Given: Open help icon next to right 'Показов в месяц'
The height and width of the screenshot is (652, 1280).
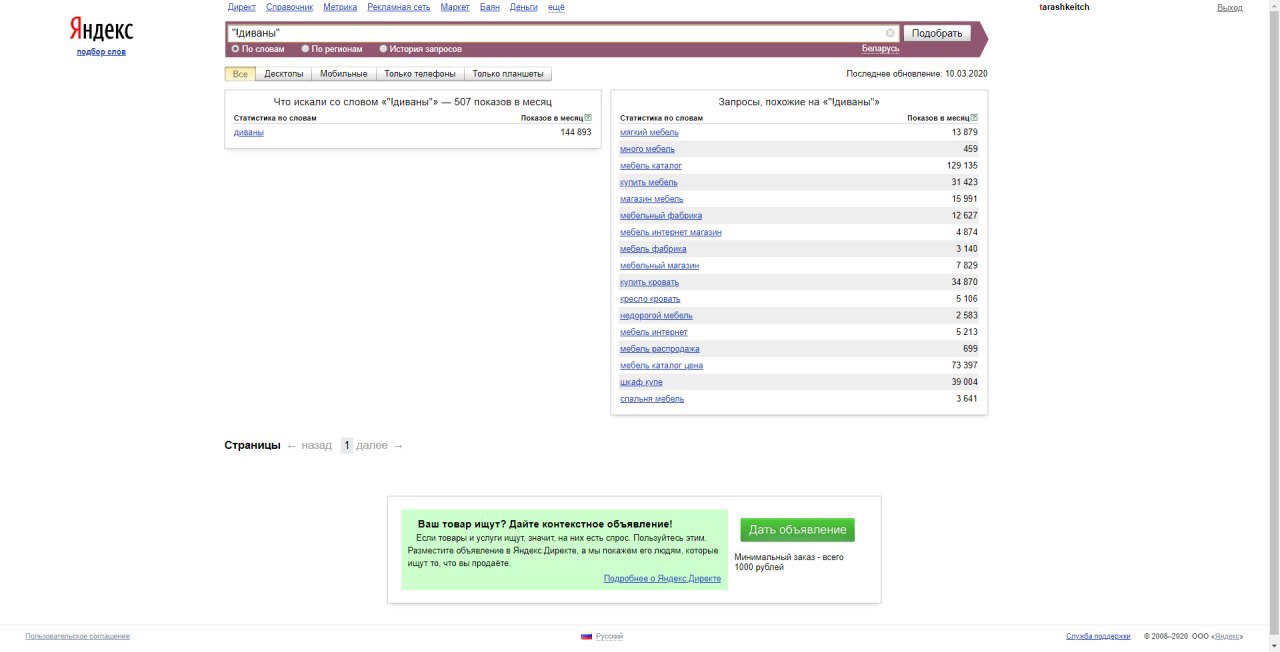Looking at the screenshot, I should click(x=974, y=117).
